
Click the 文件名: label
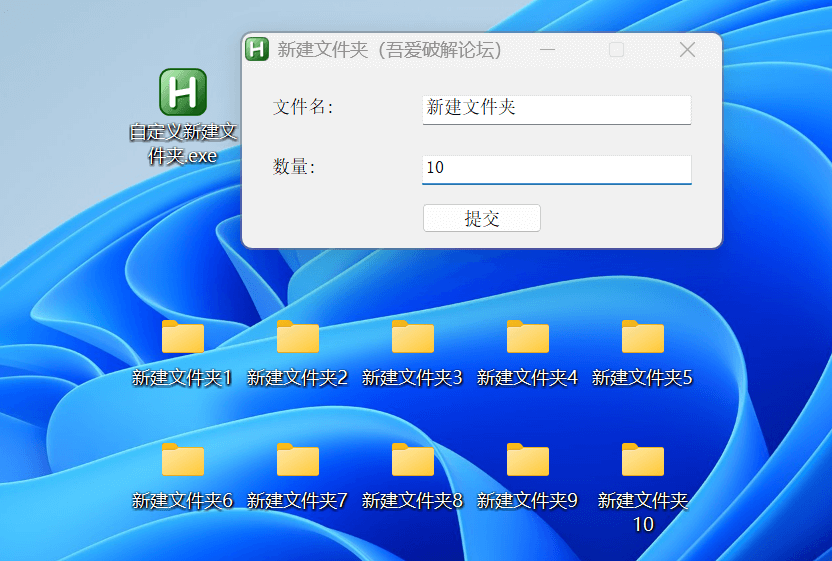(x=304, y=107)
